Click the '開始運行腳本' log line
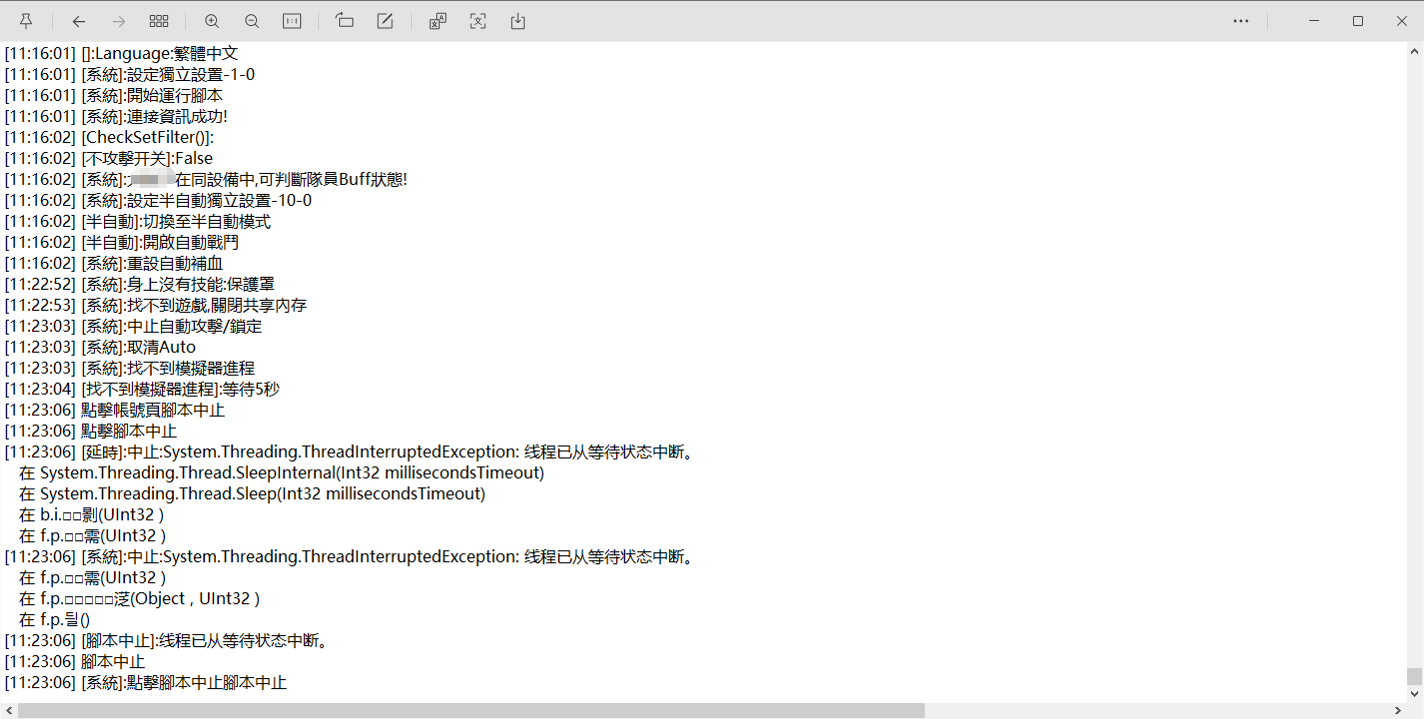The height and width of the screenshot is (719, 1424). (x=114, y=96)
